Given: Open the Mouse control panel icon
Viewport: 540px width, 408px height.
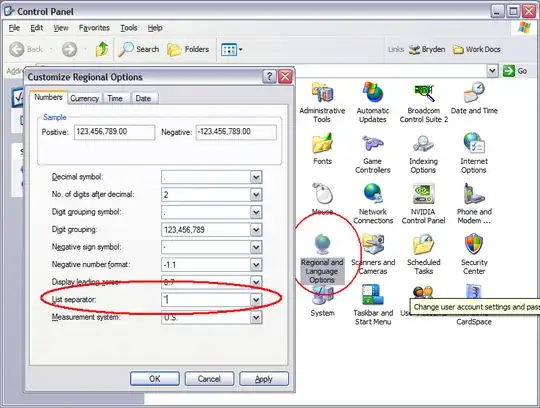Looking at the screenshot, I should [x=322, y=193].
